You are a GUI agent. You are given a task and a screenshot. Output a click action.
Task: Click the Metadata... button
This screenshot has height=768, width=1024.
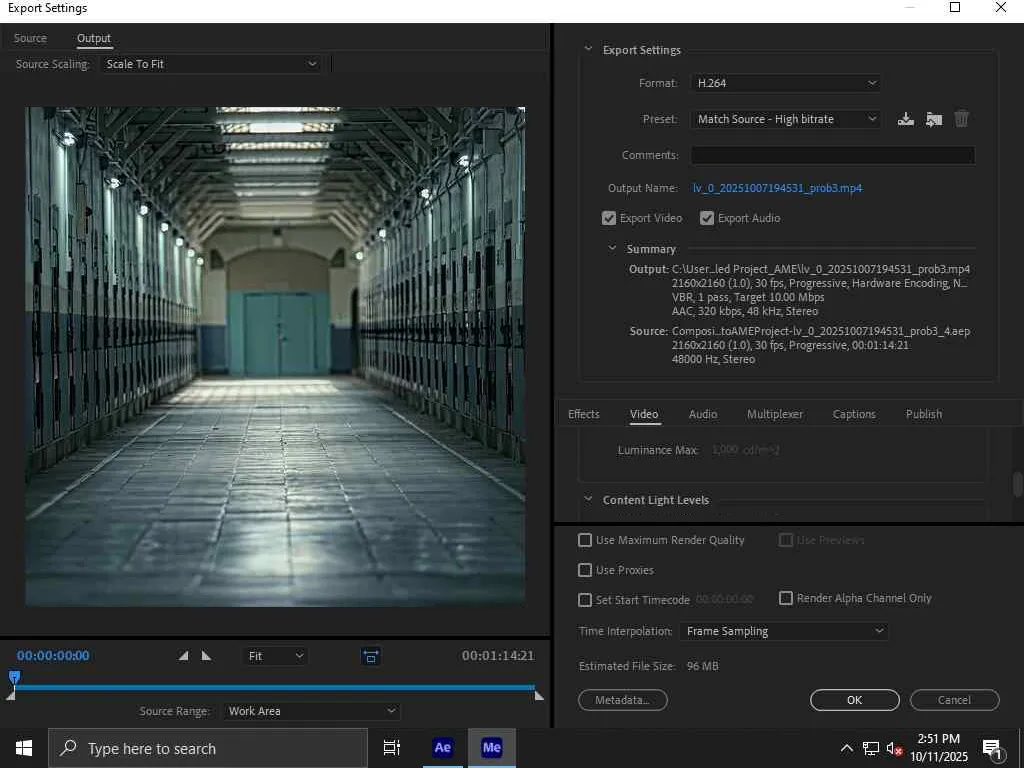pyautogui.click(x=622, y=700)
